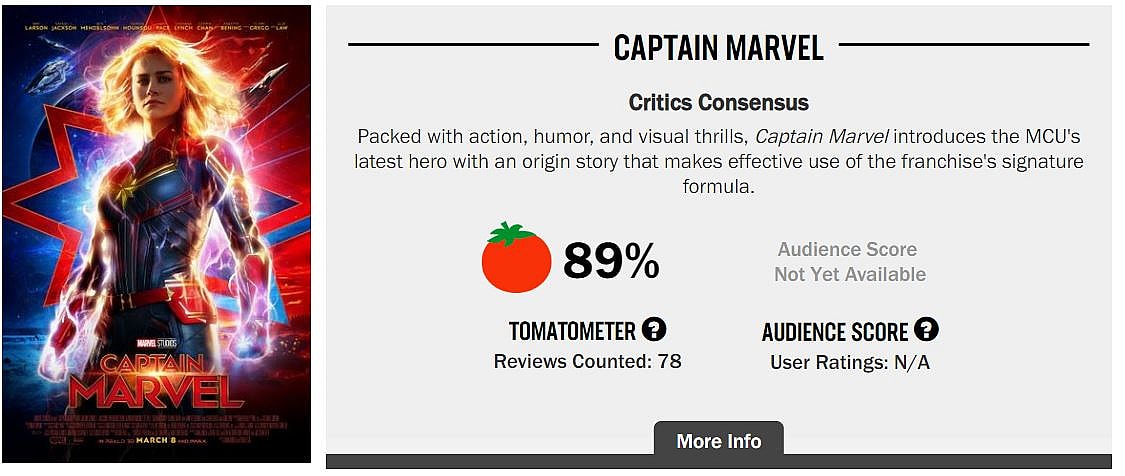Click the Captain Marvel poster image
The height and width of the screenshot is (476, 1125).
click(x=156, y=200)
